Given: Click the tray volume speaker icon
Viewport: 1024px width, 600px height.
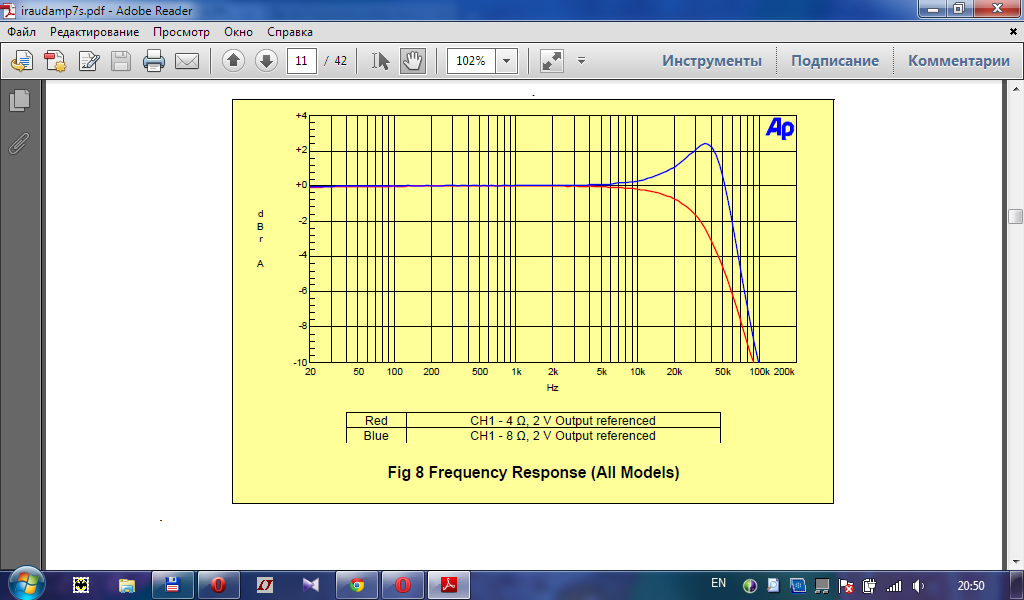Looking at the screenshot, I should pos(919,586).
